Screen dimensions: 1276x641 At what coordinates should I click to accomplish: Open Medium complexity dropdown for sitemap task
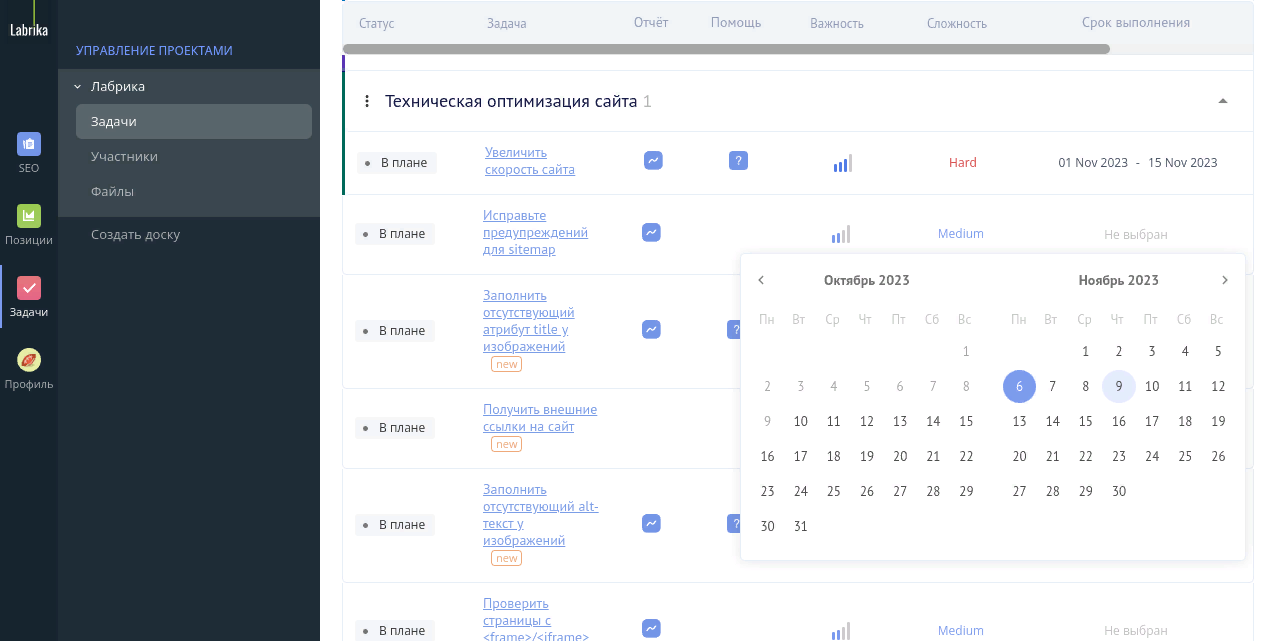[961, 233]
